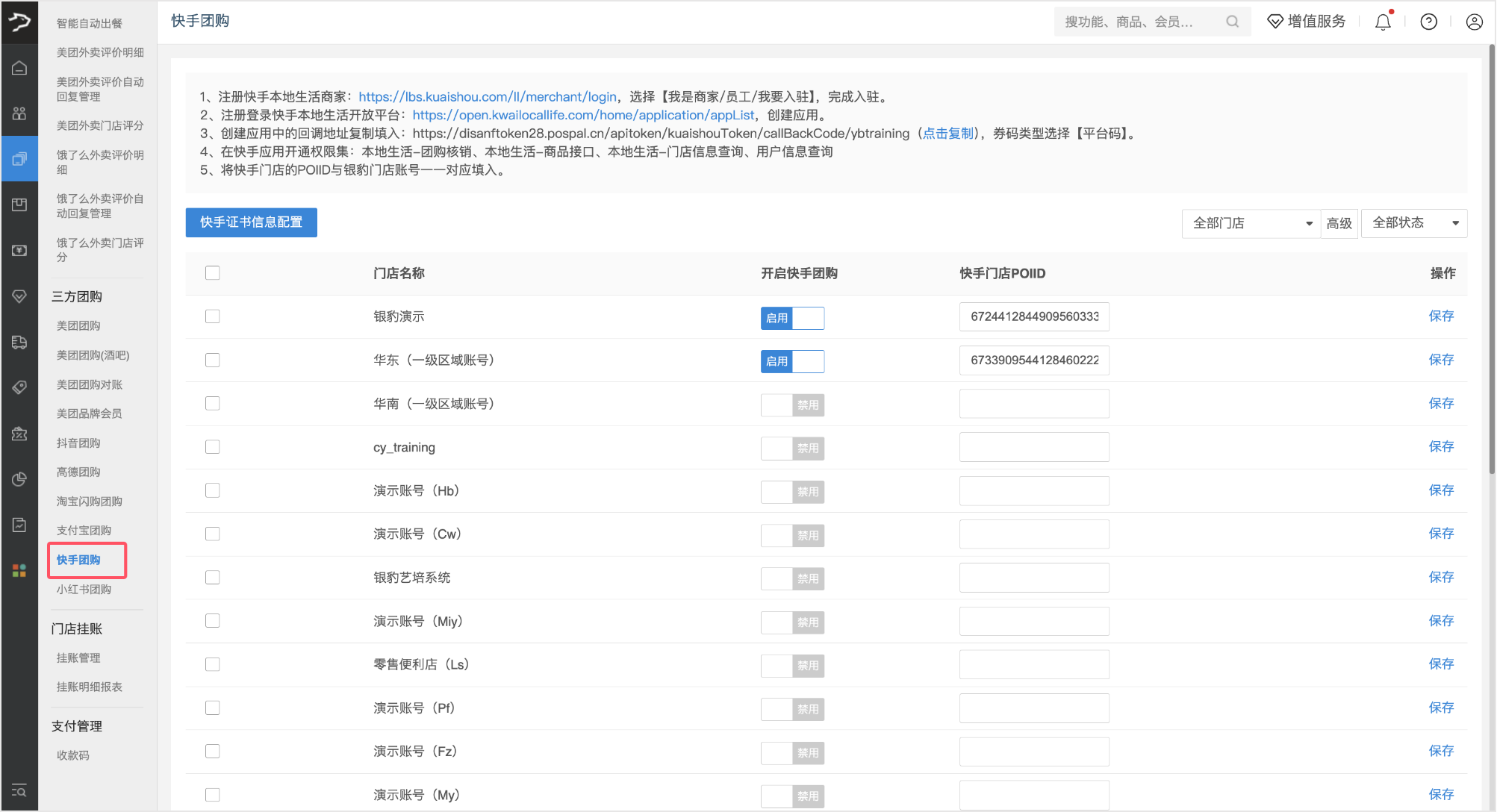Click the delivery truck sidebar icon

pyautogui.click(x=19, y=342)
